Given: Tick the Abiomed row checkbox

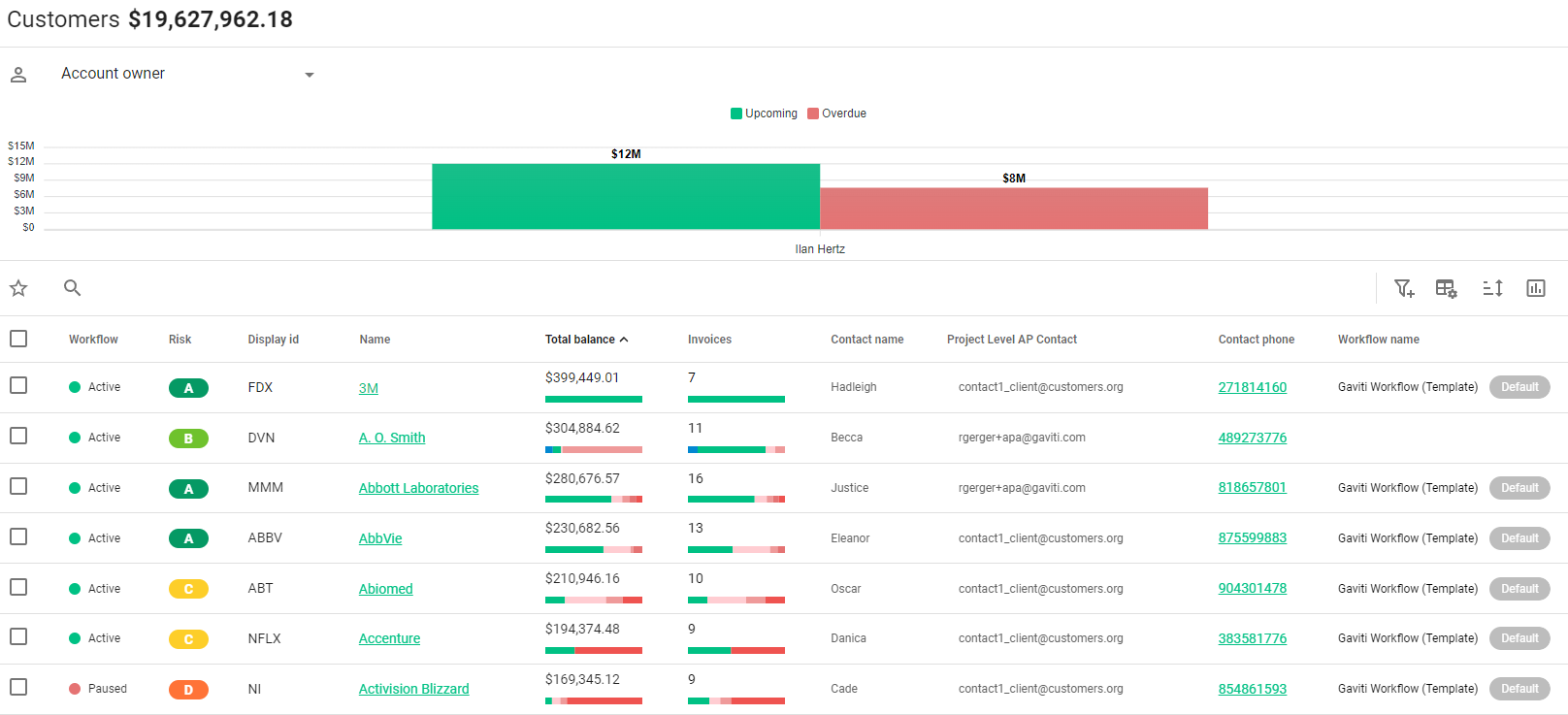Looking at the screenshot, I should (18, 587).
